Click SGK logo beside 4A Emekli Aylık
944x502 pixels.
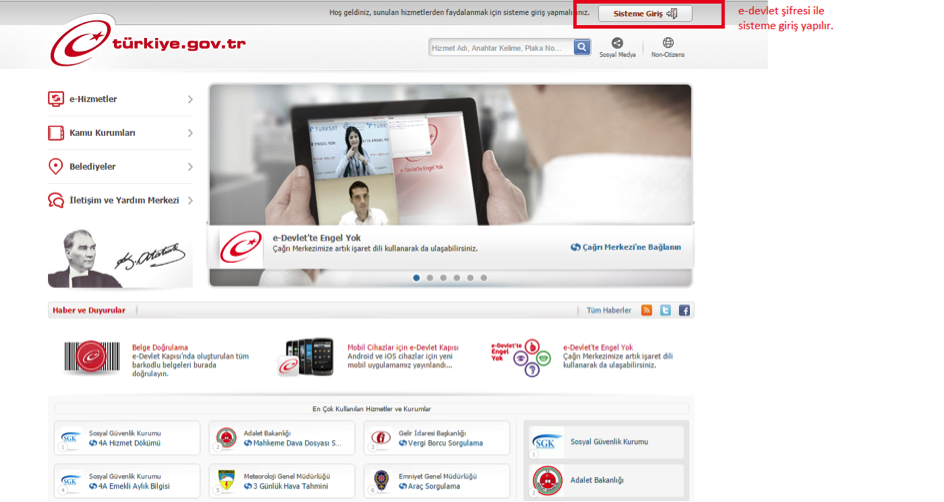point(70,482)
